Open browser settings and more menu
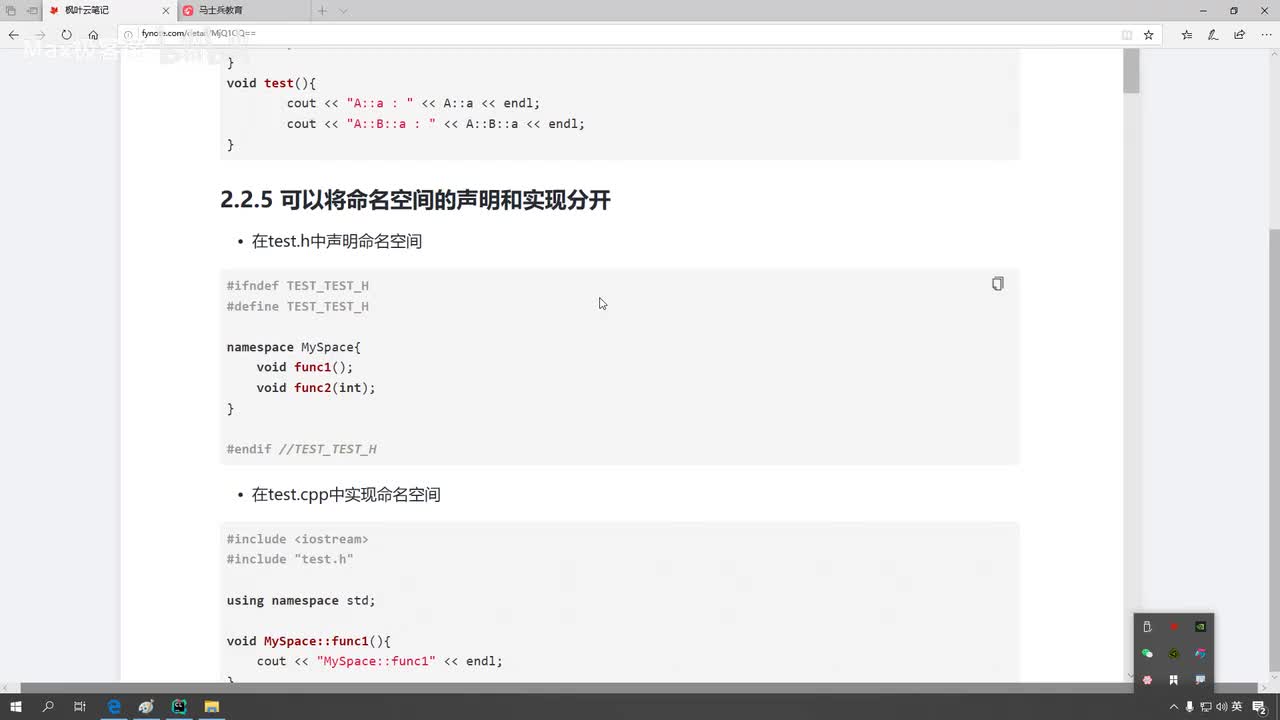The image size is (1280, 720). 1265,34
